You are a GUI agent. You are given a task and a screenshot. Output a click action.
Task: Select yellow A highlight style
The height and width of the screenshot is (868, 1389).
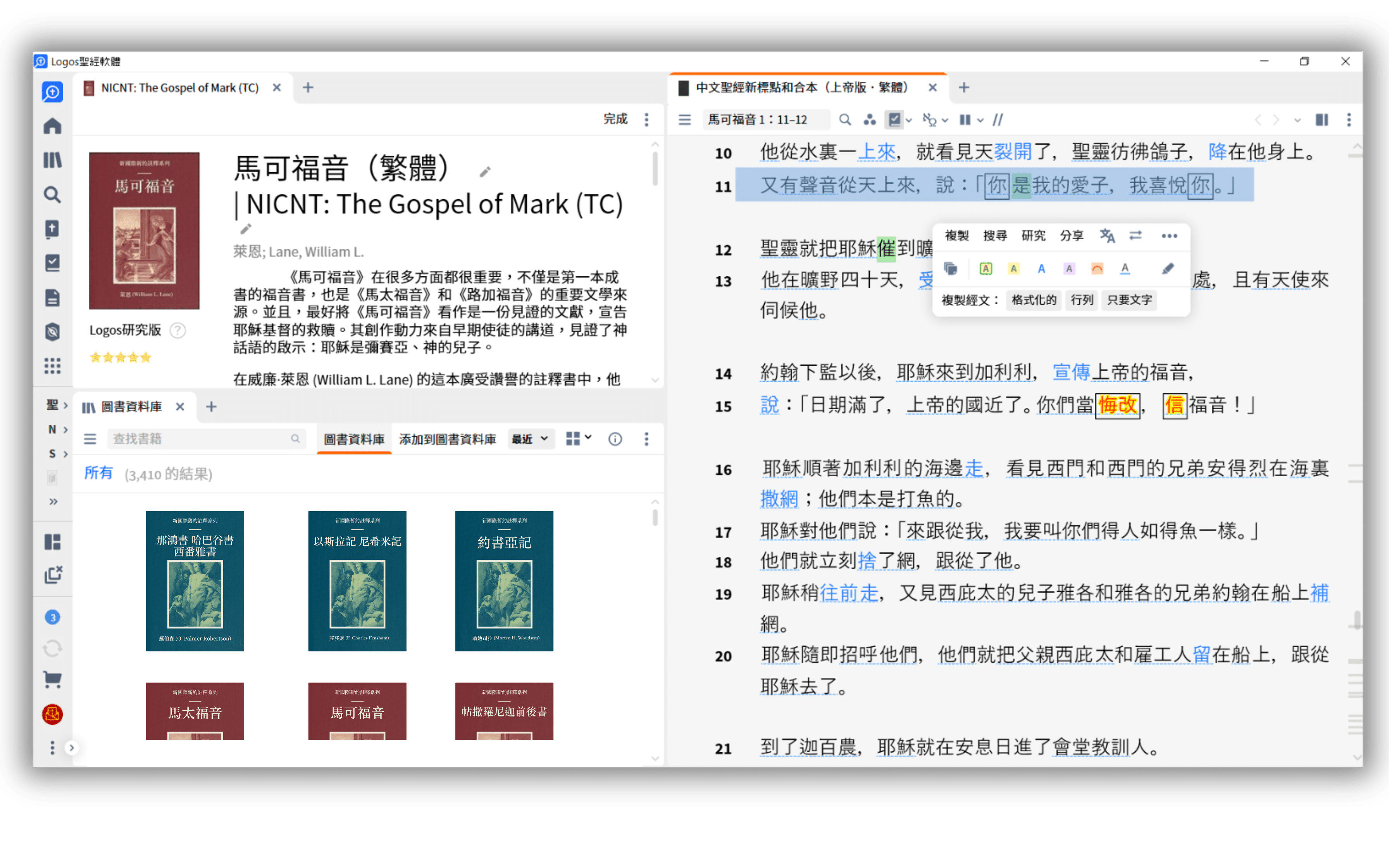(x=1013, y=268)
